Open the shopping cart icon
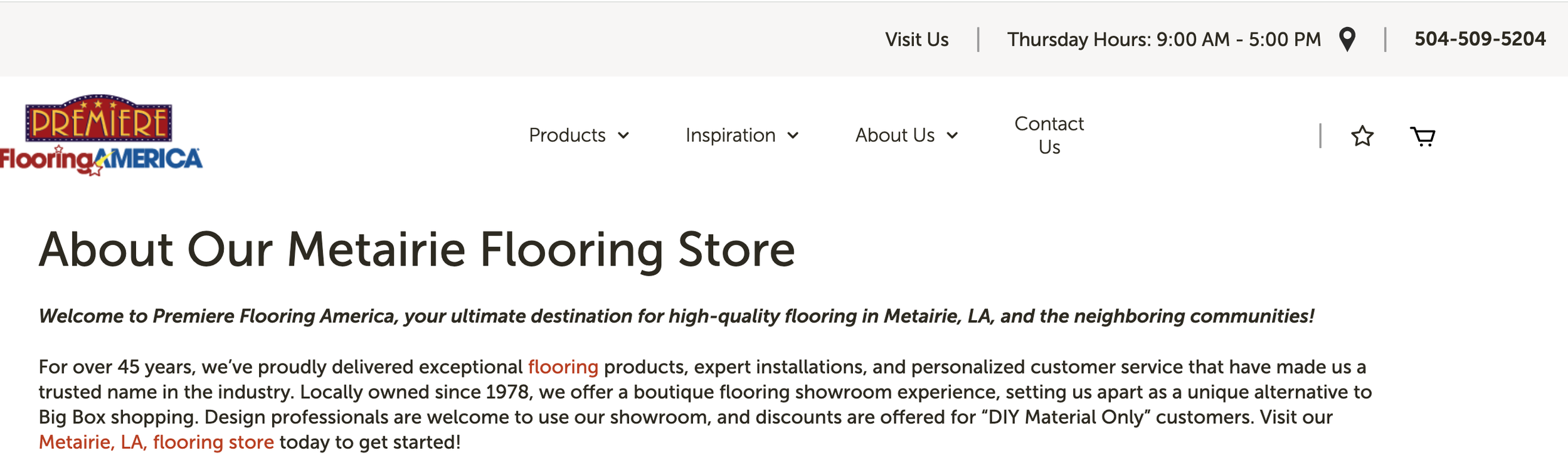Image resolution: width=1568 pixels, height=472 pixels. click(x=1423, y=136)
